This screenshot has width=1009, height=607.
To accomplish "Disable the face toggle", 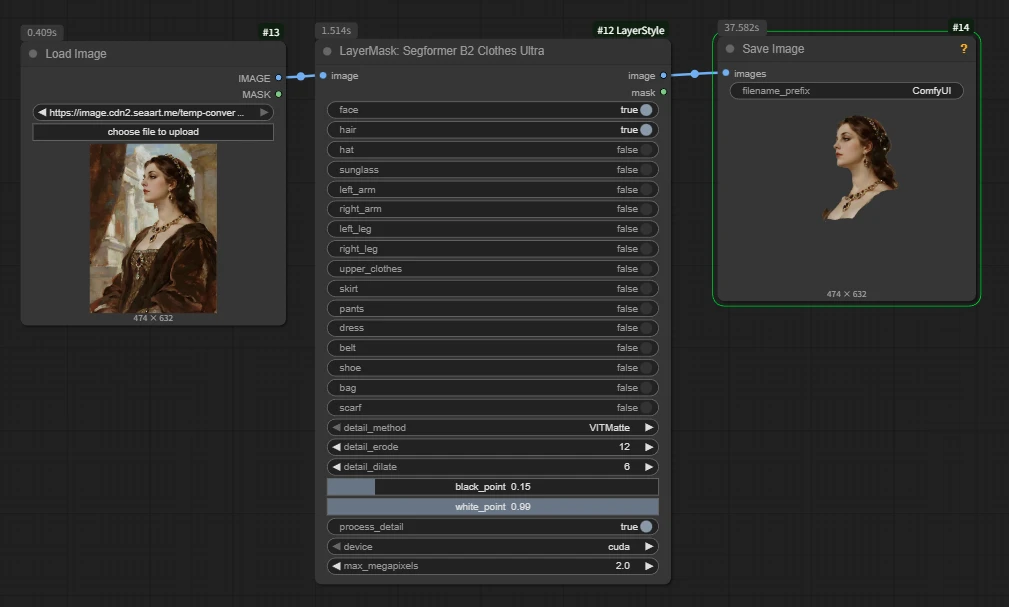I will pyautogui.click(x=646, y=110).
